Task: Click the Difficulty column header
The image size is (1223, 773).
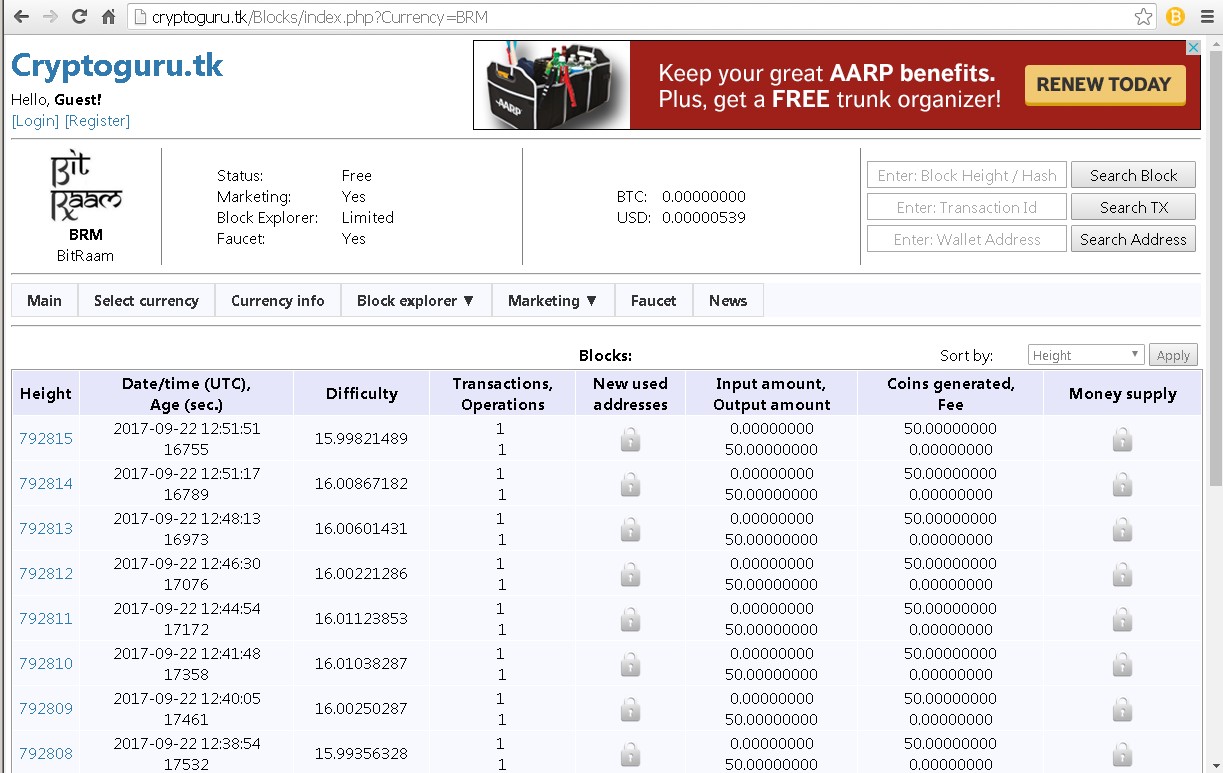Action: (x=361, y=393)
